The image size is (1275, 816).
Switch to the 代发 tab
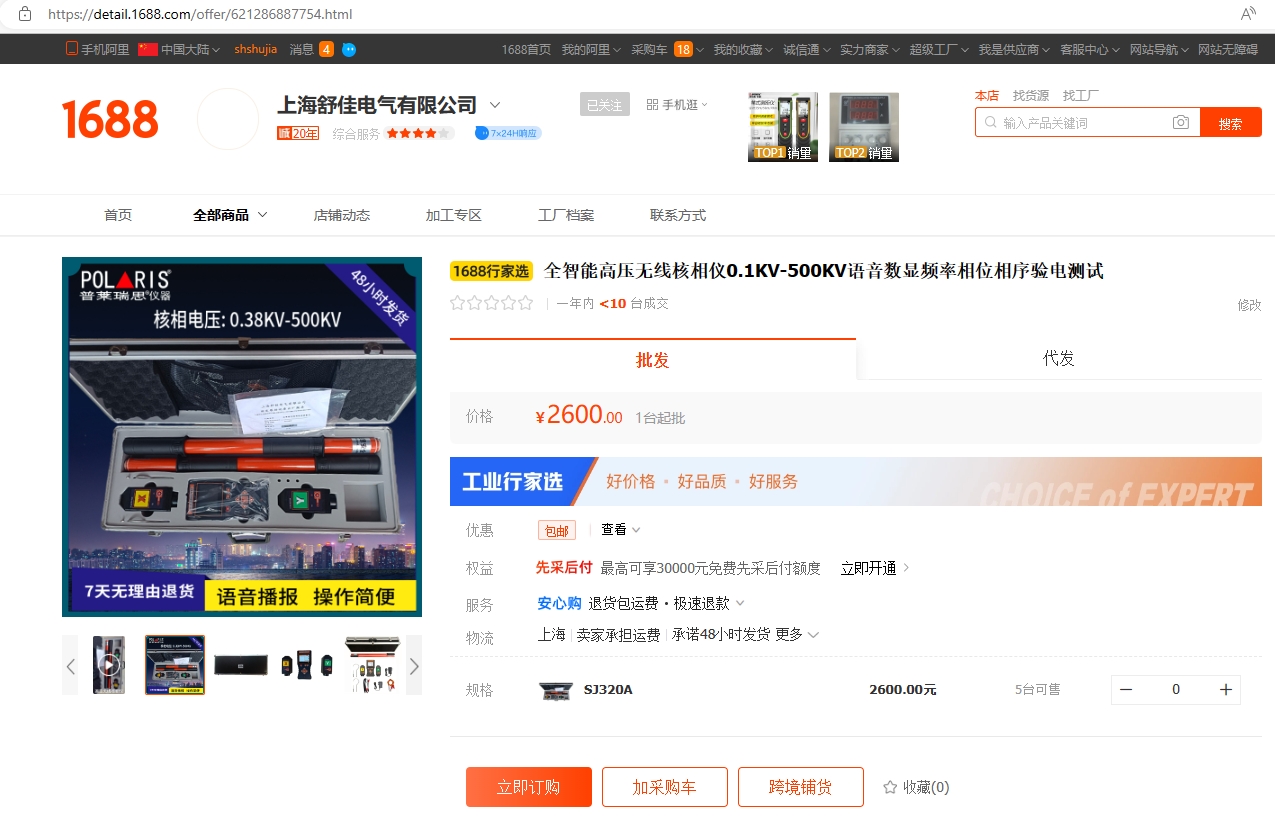pos(1057,358)
